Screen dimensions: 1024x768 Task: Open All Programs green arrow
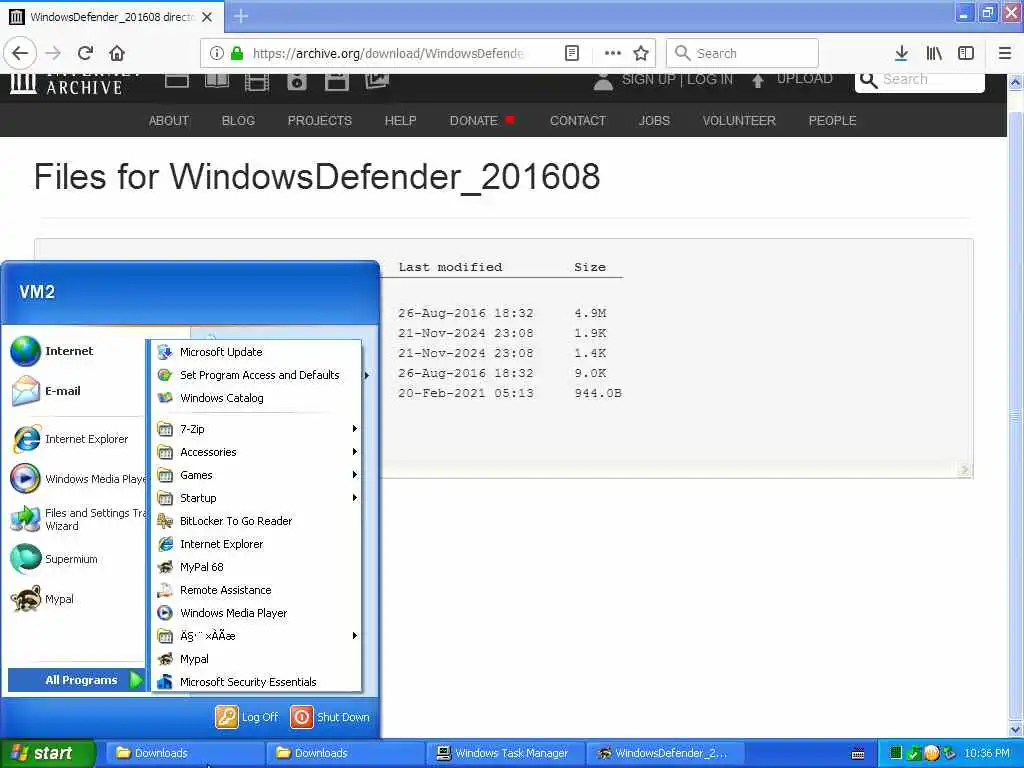135,680
